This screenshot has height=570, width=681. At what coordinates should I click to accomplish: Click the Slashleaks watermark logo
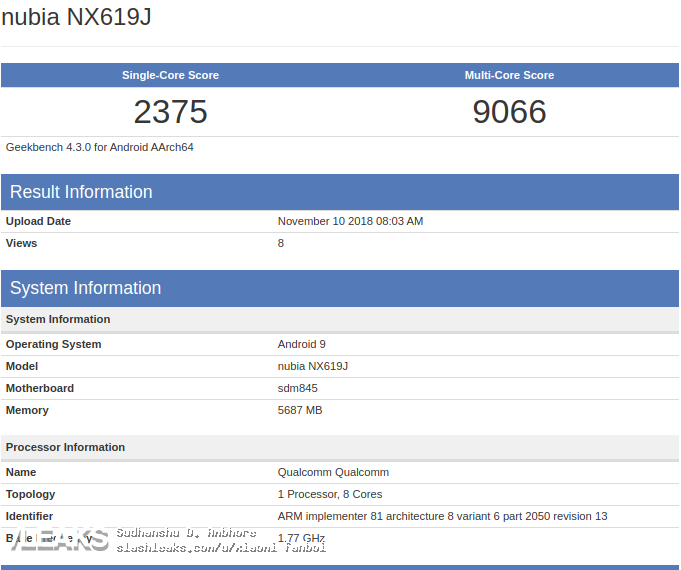[60, 539]
